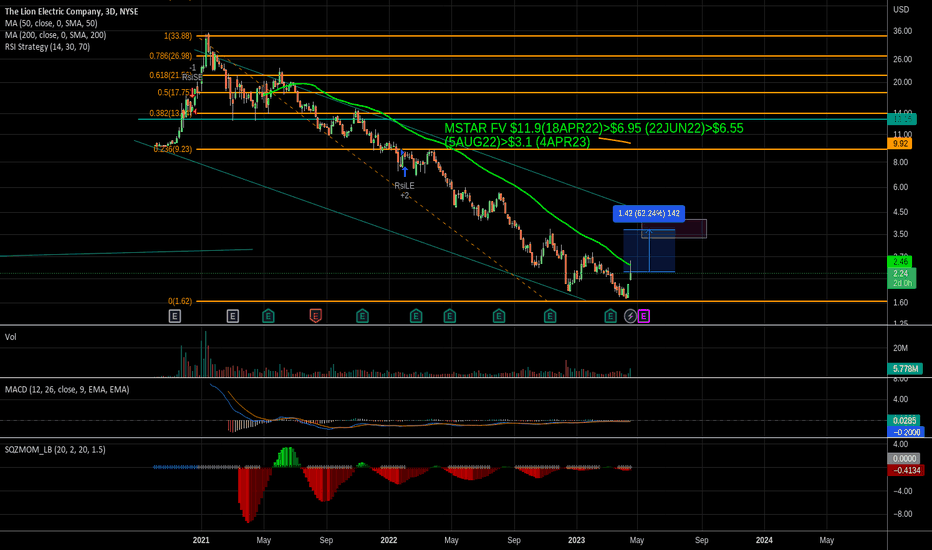Select the SQZMOM_LB indicator legend
This screenshot has height=550, width=932.
pos(55,450)
